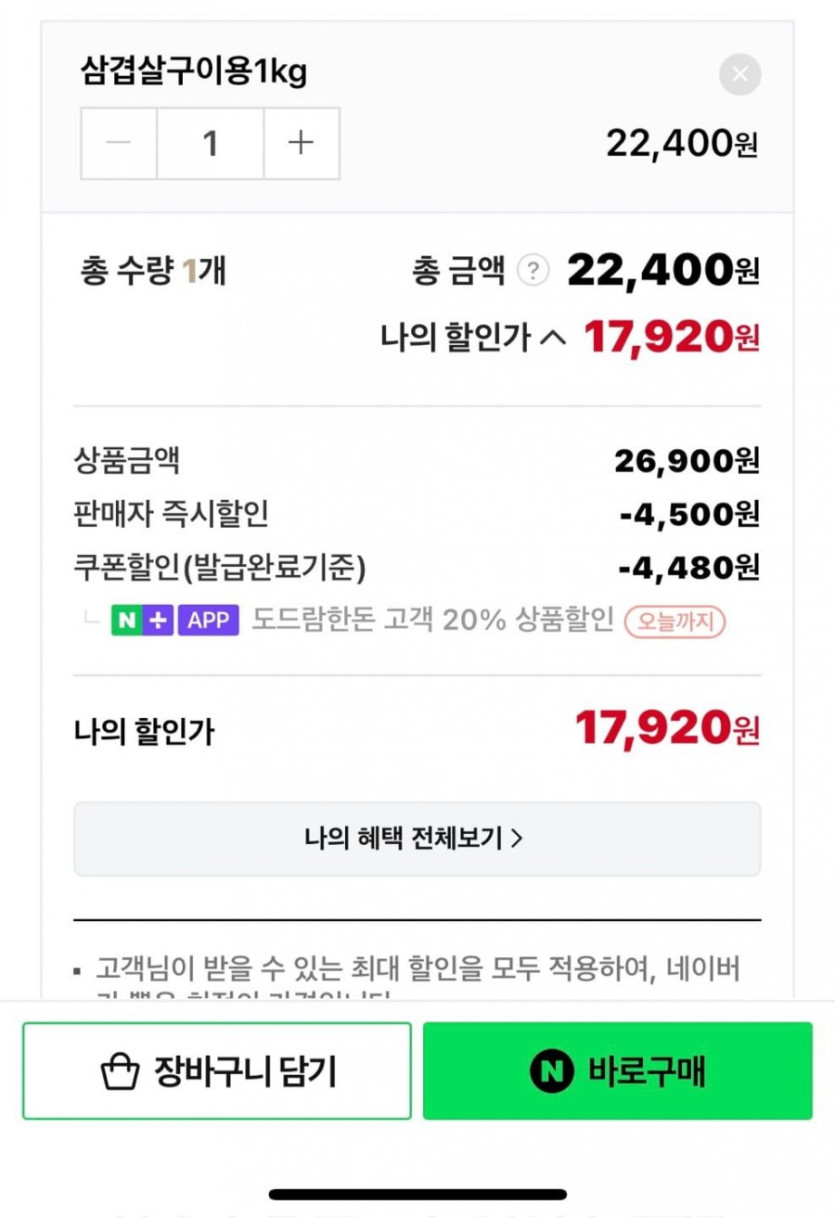Tap the 오늘까지 deadline tag

pos(675,621)
